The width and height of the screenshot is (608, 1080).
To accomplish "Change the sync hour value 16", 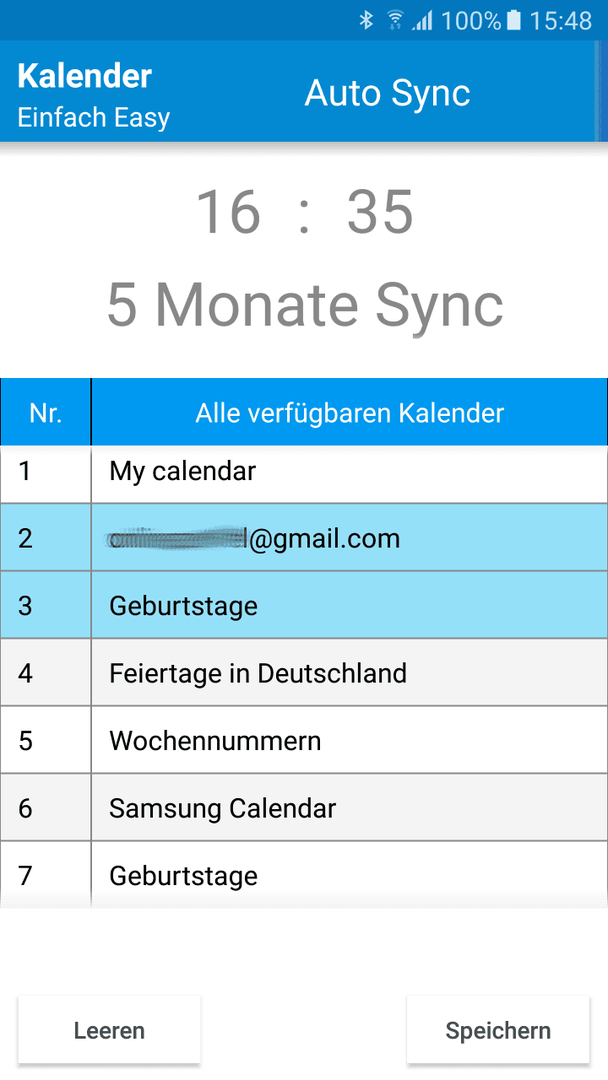I will tap(228, 211).
